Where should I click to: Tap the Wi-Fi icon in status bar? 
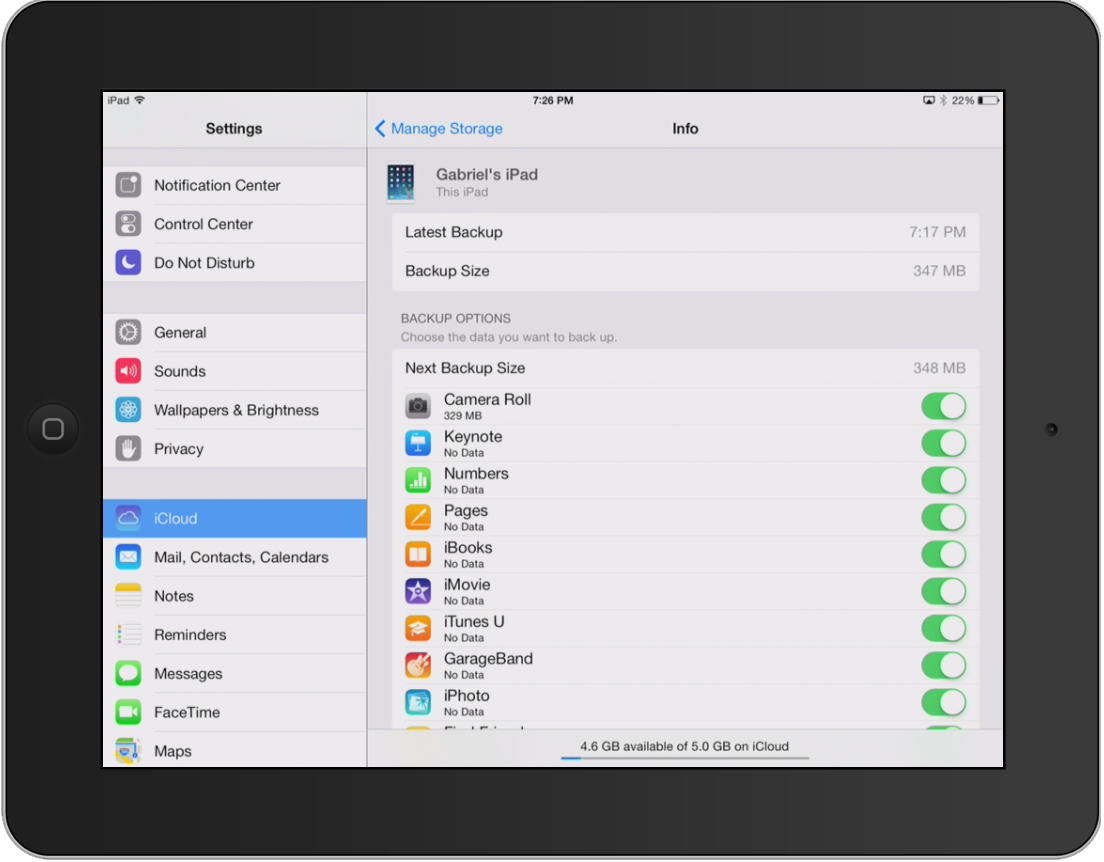pyautogui.click(x=139, y=100)
